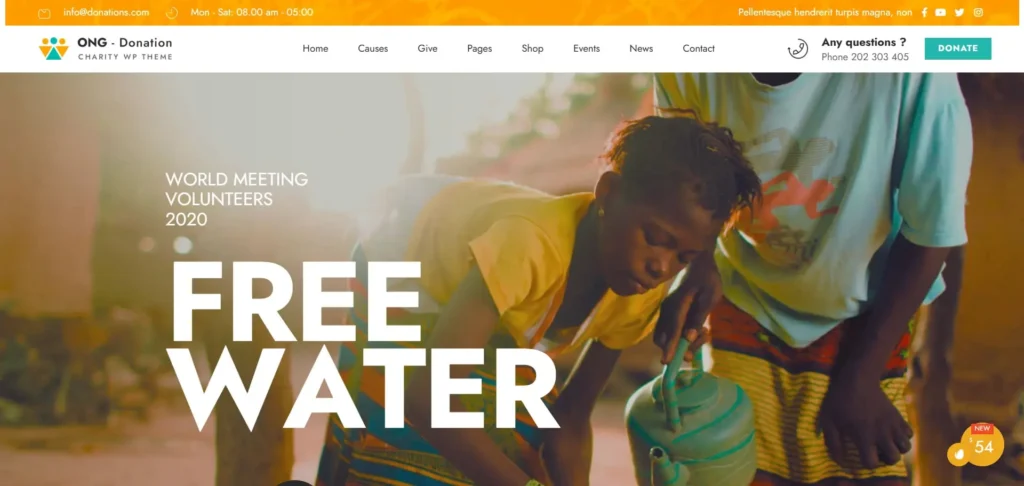Image resolution: width=1024 pixels, height=486 pixels.
Task: Go to the Shop menu item
Action: click(x=532, y=48)
